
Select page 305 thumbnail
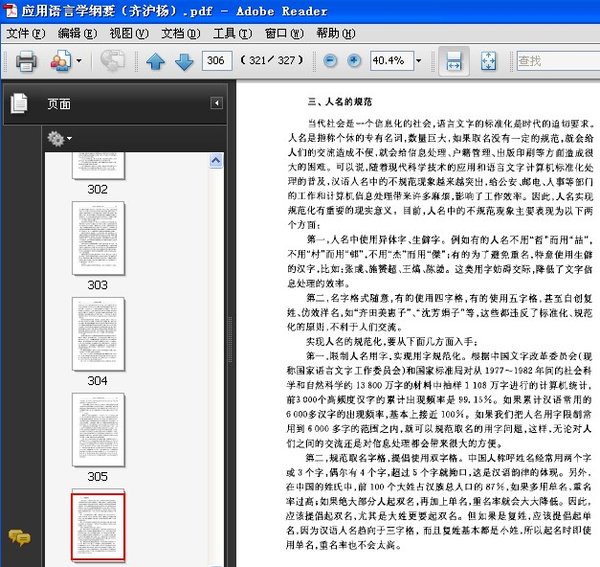(97, 428)
